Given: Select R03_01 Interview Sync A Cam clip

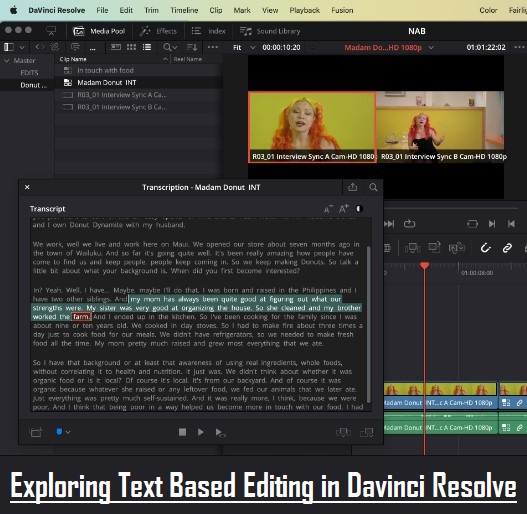Looking at the screenshot, I should tap(122, 95).
